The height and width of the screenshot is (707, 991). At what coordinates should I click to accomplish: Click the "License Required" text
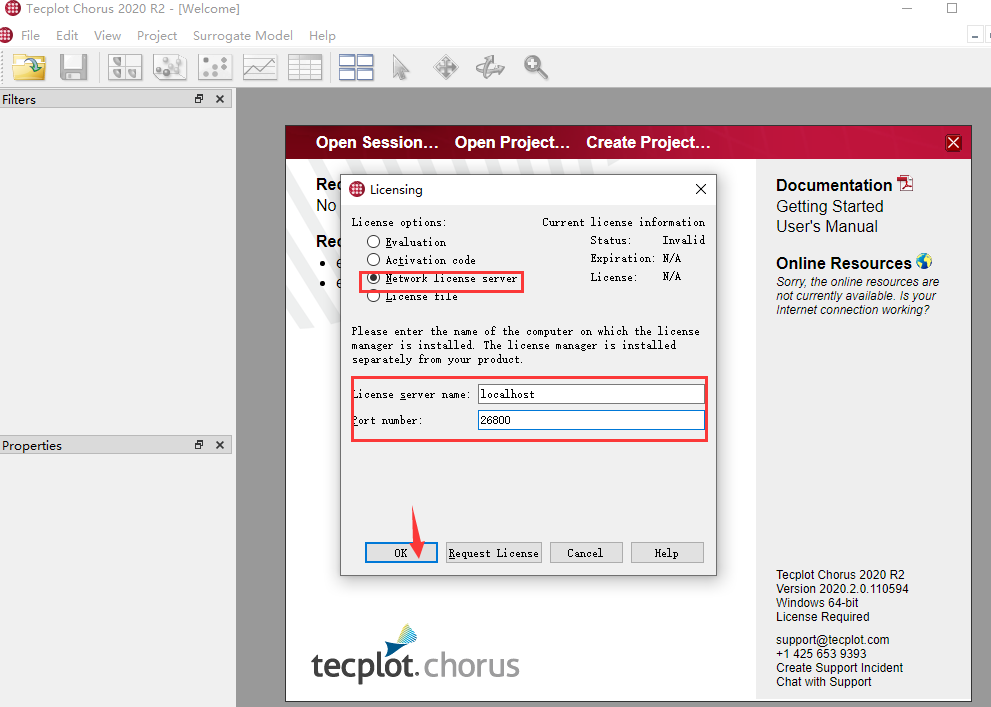coord(822,617)
